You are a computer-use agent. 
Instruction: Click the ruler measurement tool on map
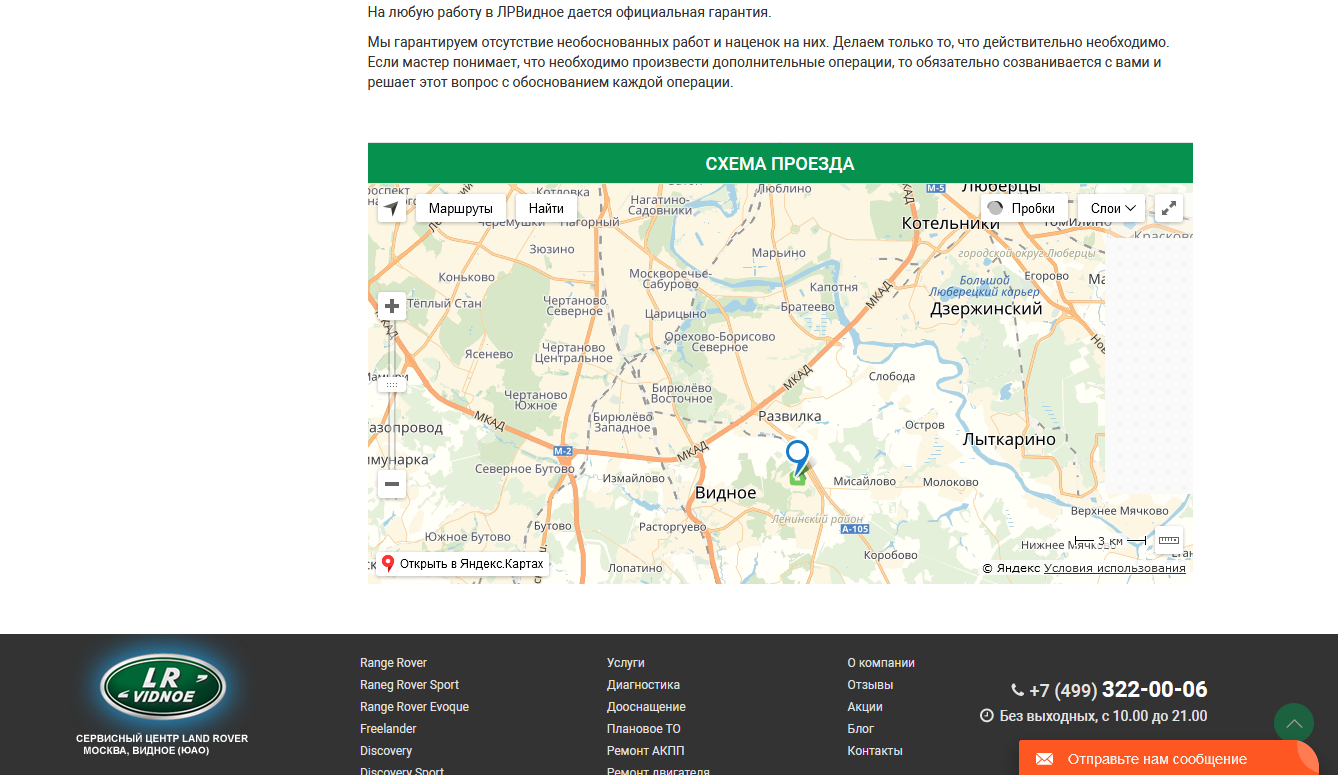click(1169, 540)
